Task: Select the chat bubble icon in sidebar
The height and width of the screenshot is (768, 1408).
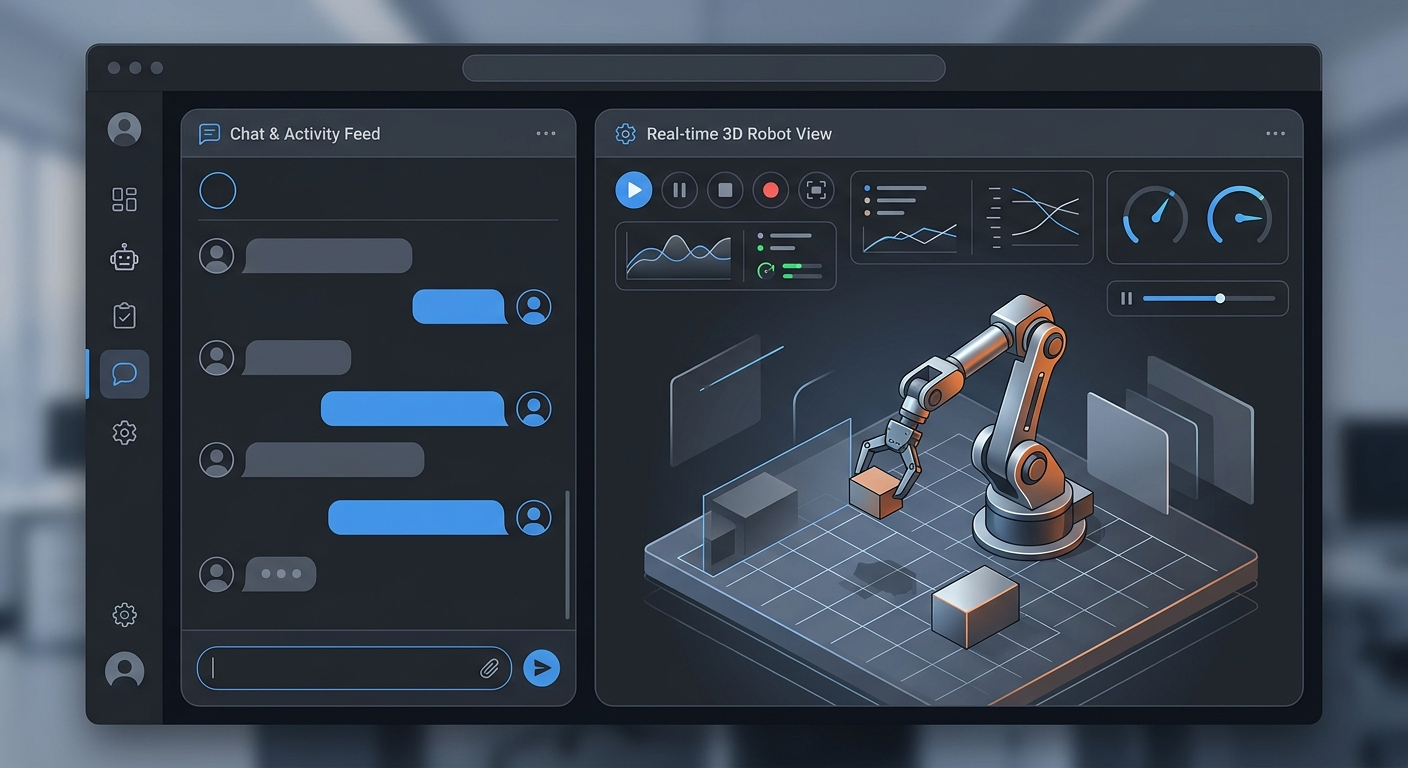Action: pyautogui.click(x=124, y=374)
